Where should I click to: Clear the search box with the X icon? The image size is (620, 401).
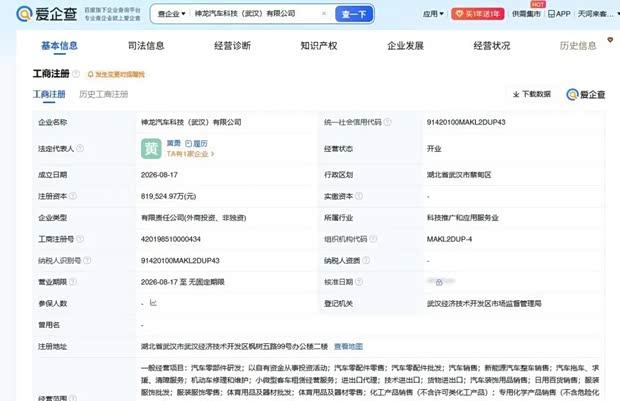324,13
